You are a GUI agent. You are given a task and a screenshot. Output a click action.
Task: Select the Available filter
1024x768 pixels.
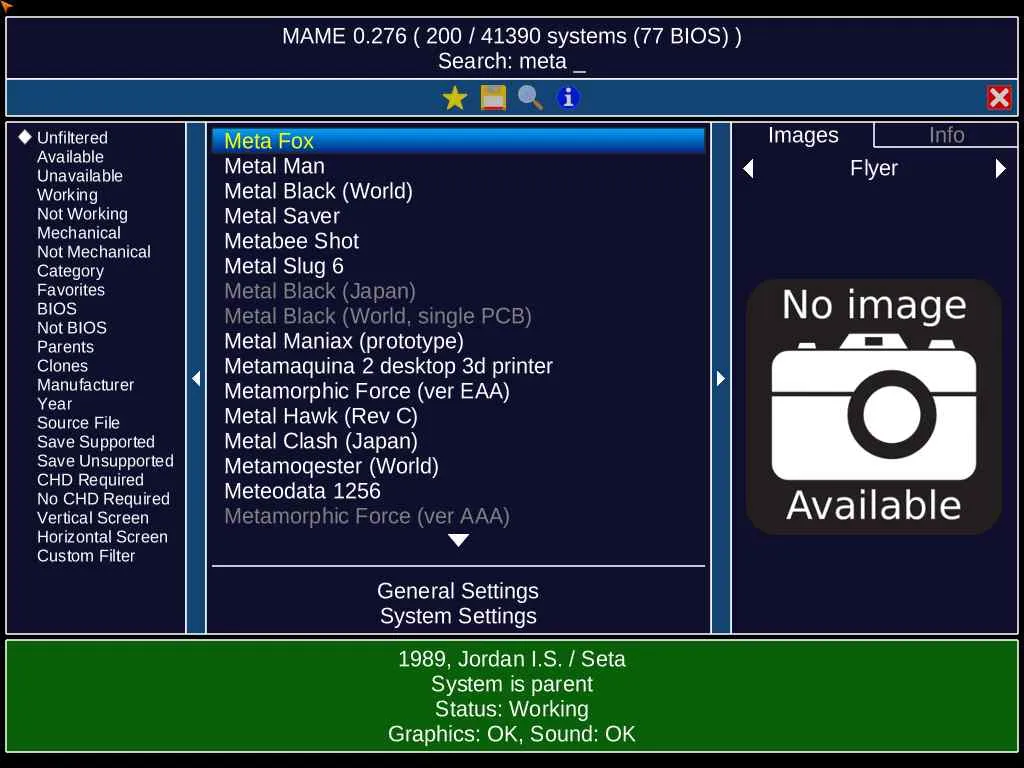click(x=70, y=157)
